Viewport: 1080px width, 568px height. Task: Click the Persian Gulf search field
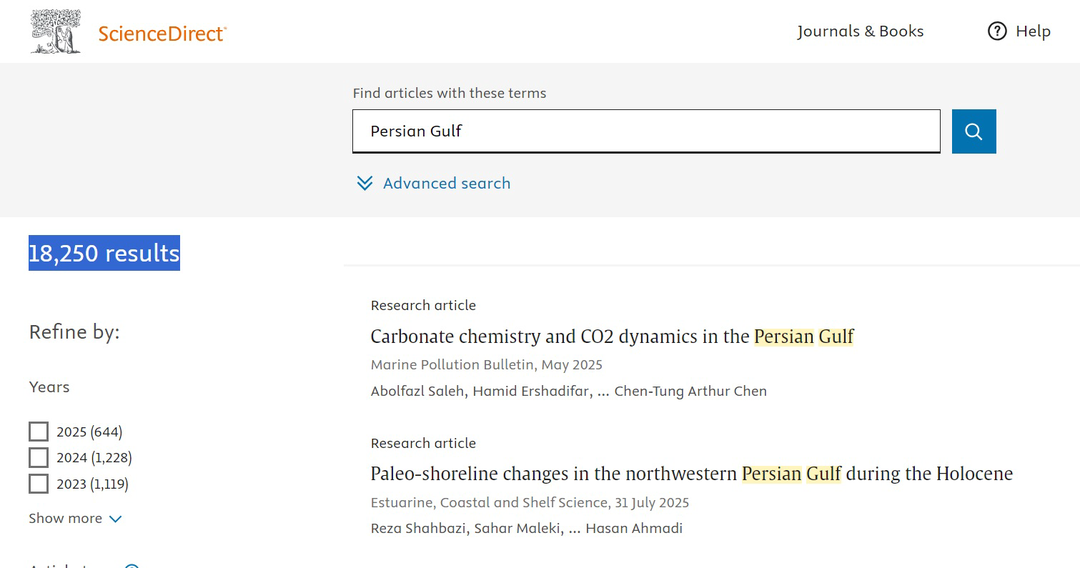coord(646,131)
